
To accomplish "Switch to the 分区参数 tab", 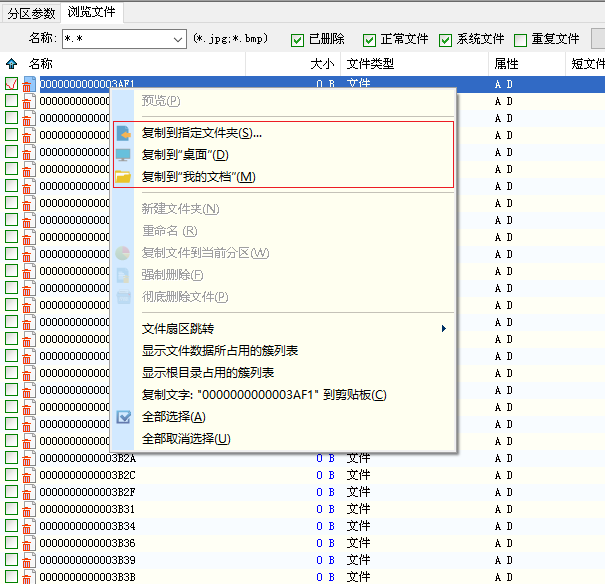I will 31,14.
